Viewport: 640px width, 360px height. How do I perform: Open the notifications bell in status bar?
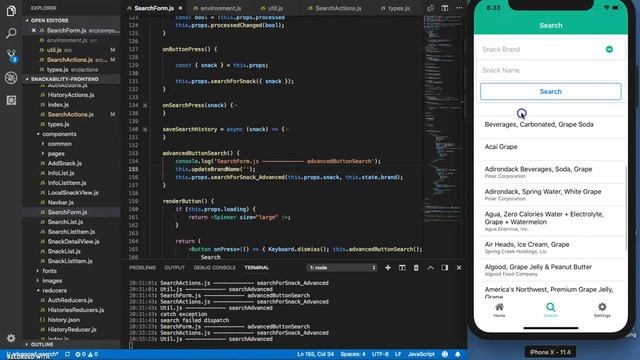[458, 354]
